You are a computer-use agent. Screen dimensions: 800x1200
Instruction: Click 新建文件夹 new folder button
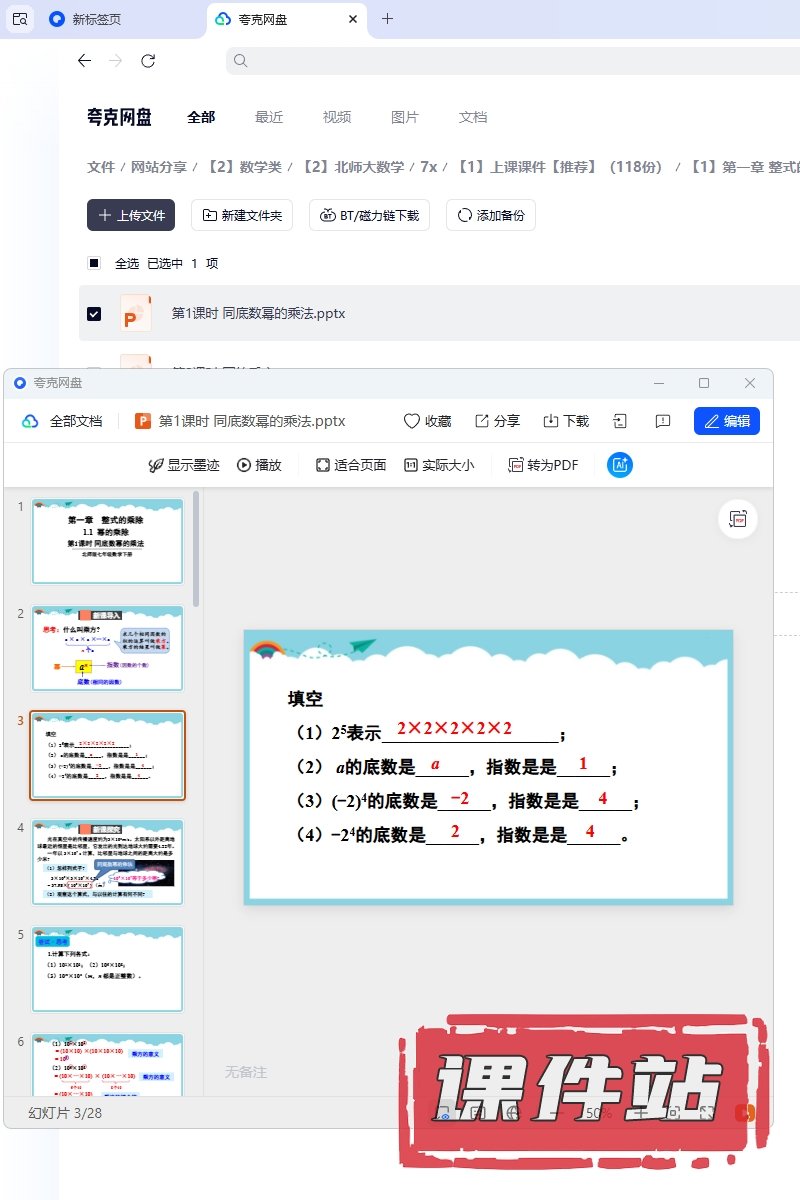pyautogui.click(x=242, y=215)
